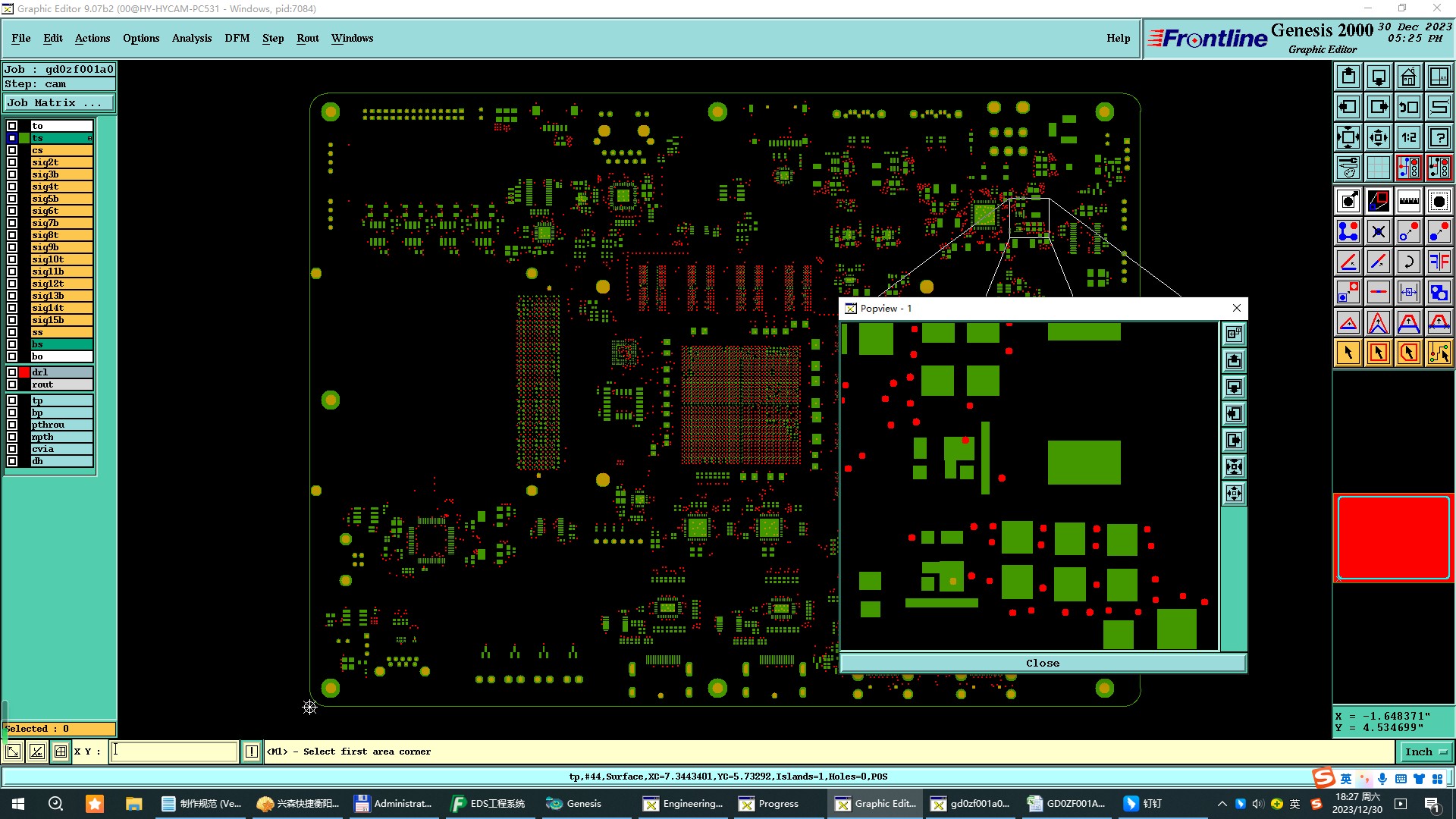Open the Analysis menu
The width and height of the screenshot is (1456, 819).
tap(192, 38)
